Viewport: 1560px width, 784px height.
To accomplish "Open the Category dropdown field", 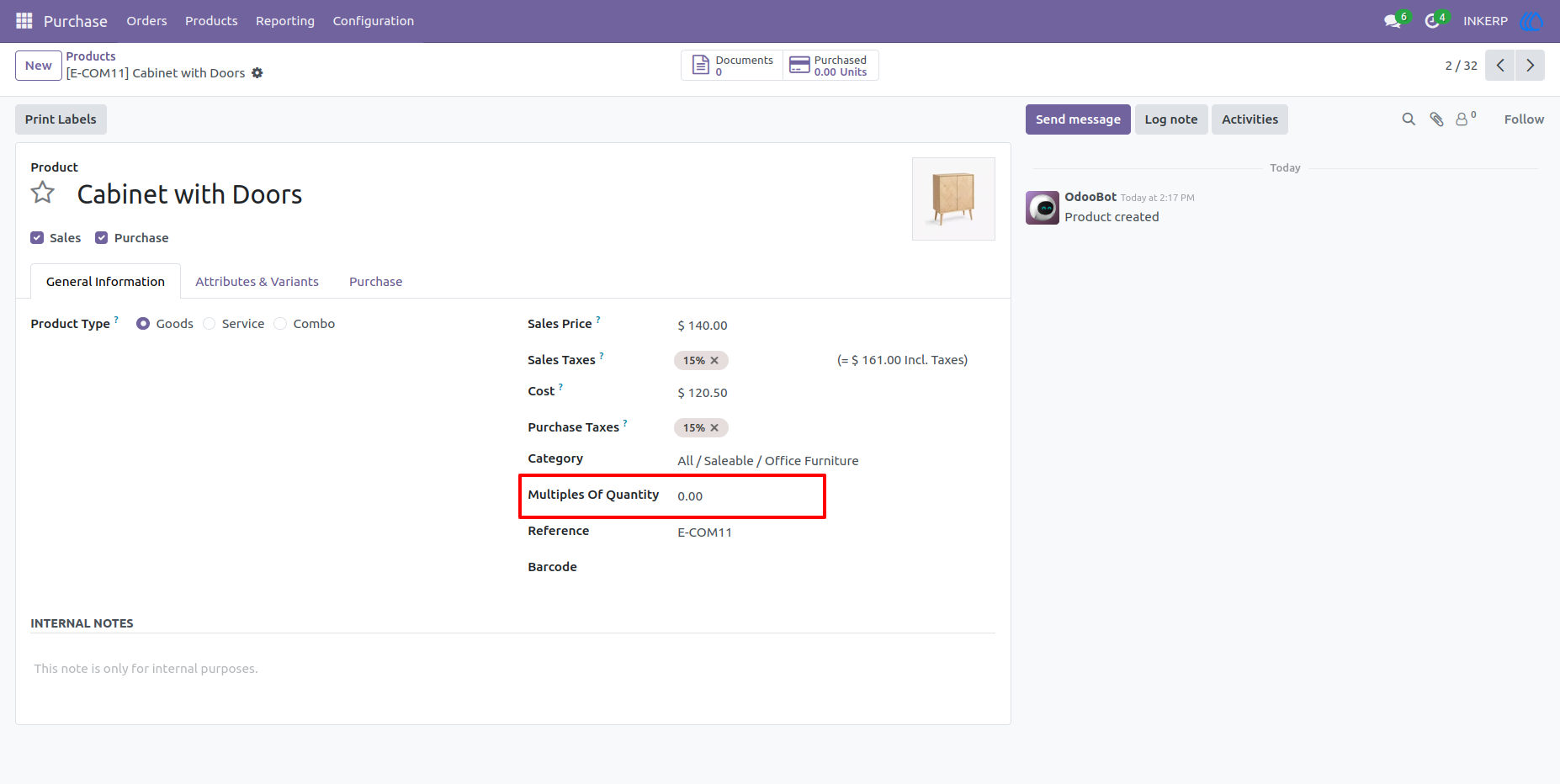I will tap(833, 461).
